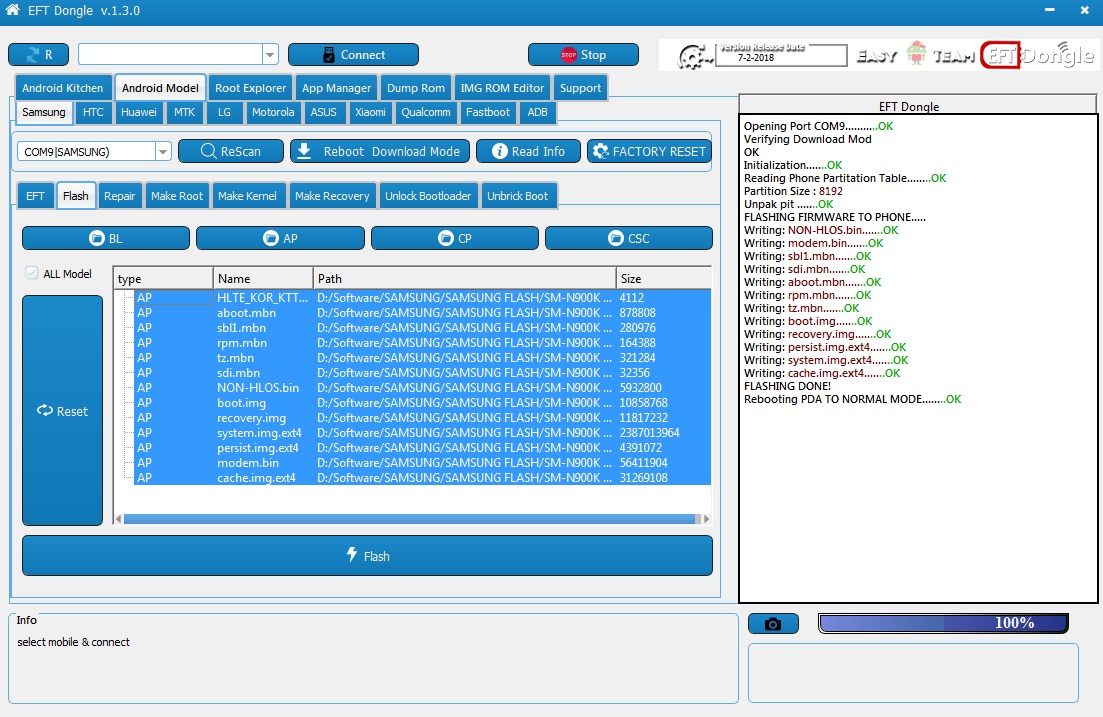Go to Dump Rom tab

416,88
